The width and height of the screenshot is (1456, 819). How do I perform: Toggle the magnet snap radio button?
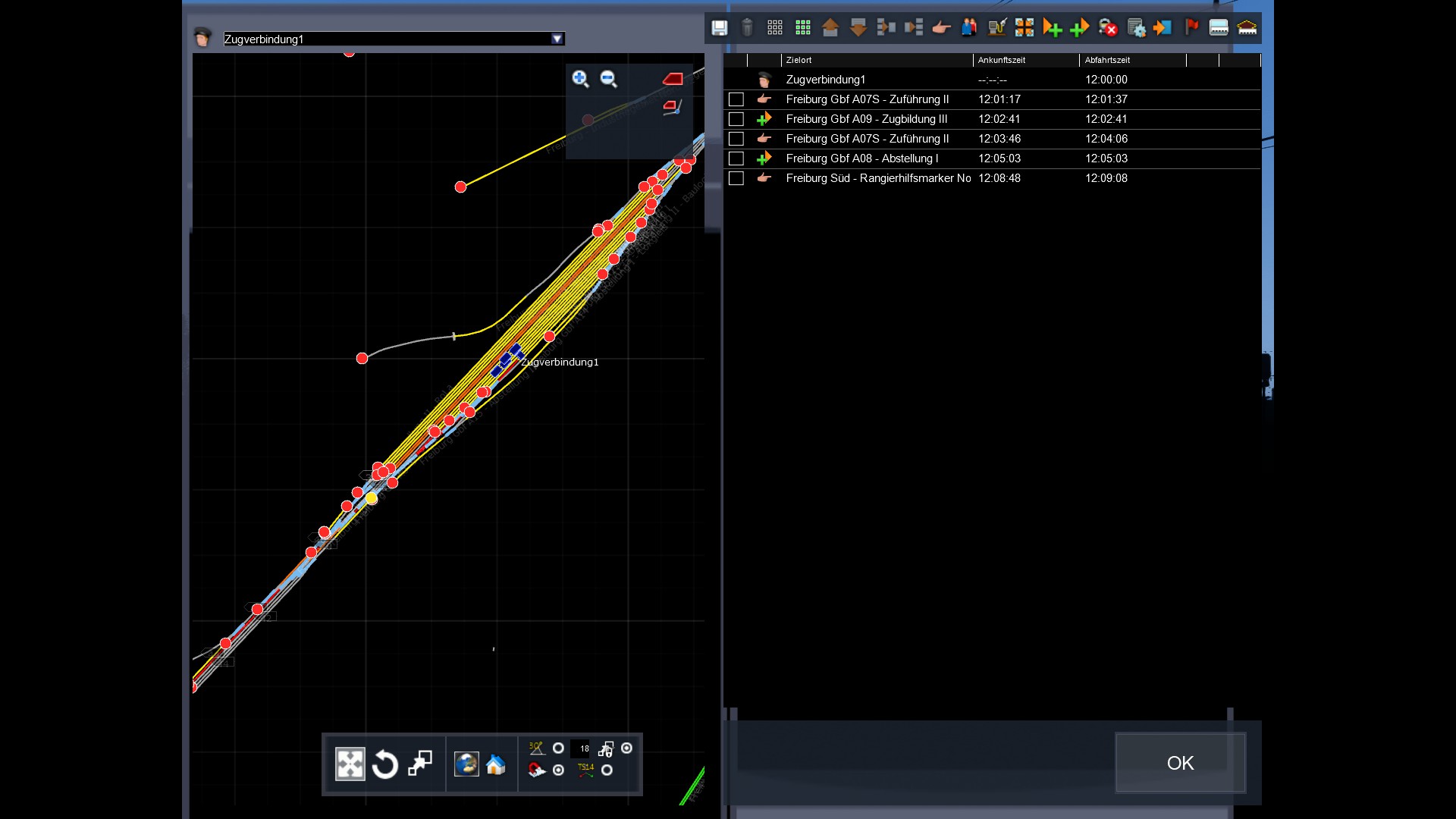(559, 770)
